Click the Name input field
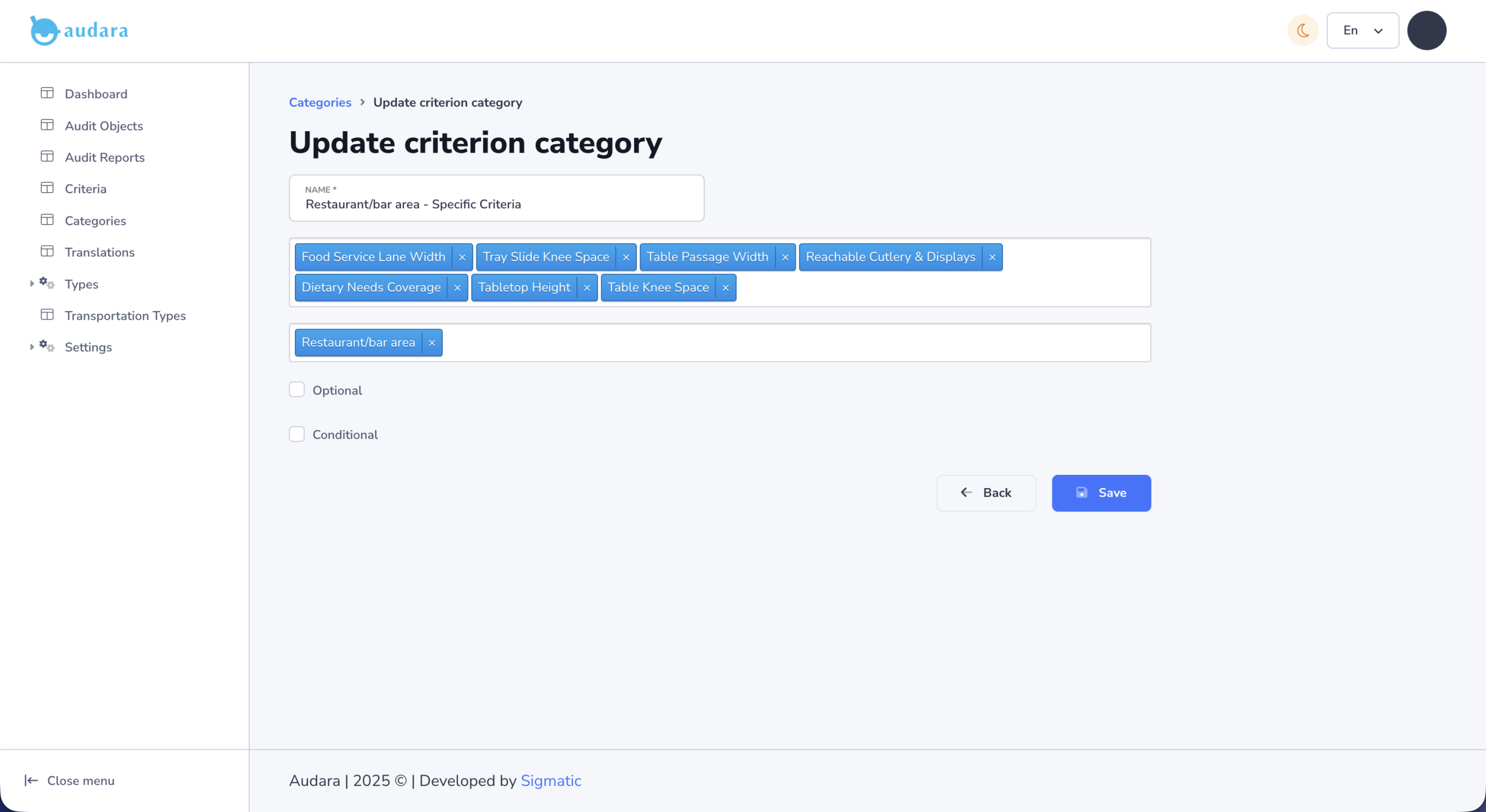The height and width of the screenshot is (812, 1486). coord(496,204)
